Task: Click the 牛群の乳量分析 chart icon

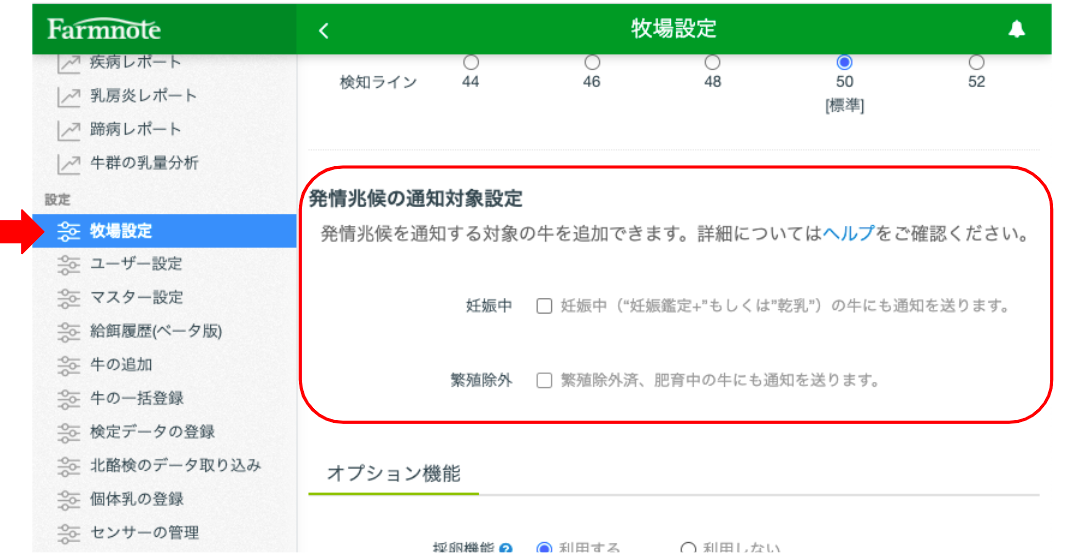Action: pos(68,164)
